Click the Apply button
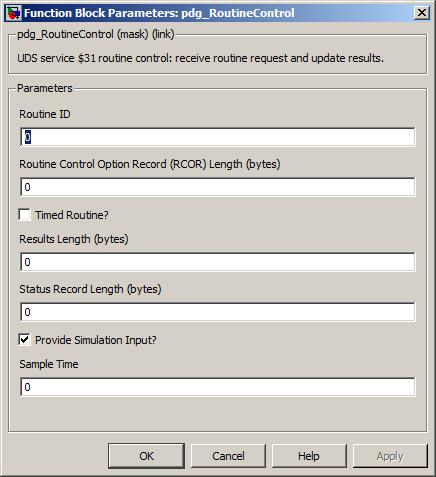The width and height of the screenshot is (436, 477). pyautogui.click(x=390, y=456)
